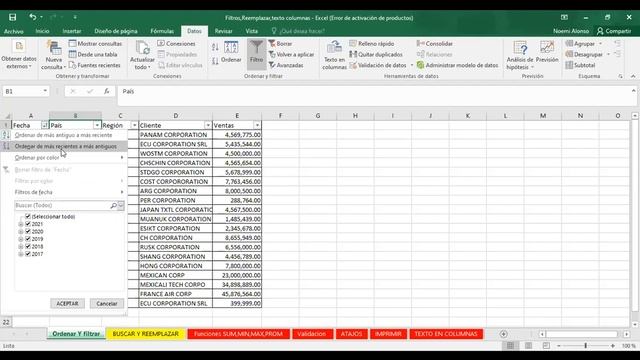
Task: Click Volver a aplicar
Action: 291,54
